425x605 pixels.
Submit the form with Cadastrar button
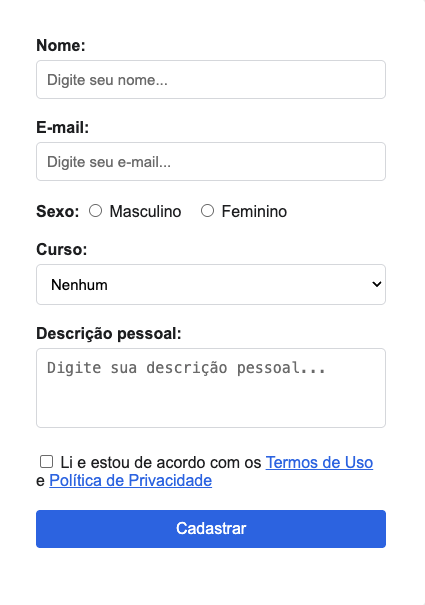point(211,529)
